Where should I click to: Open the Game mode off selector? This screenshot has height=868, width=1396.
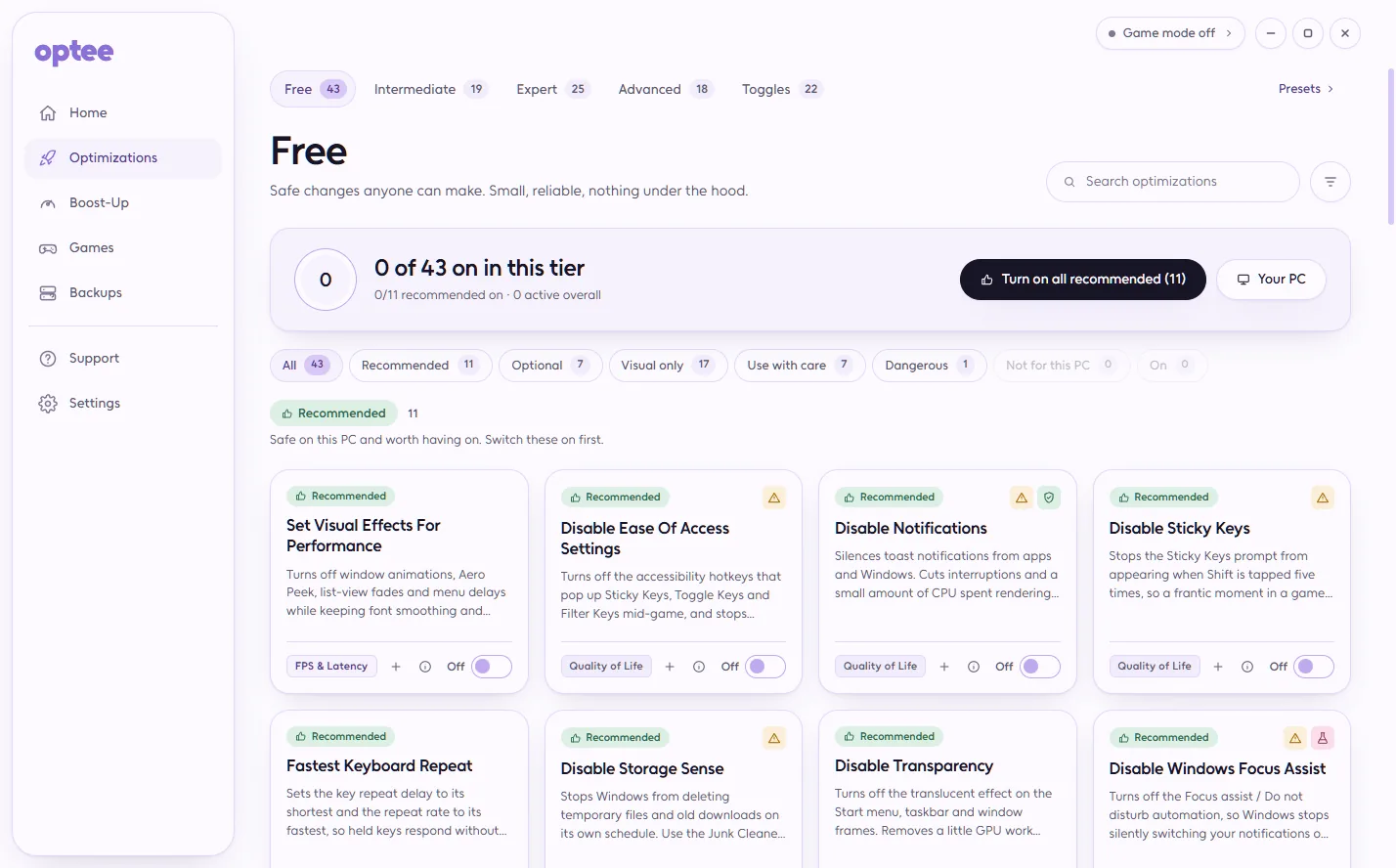pyautogui.click(x=1170, y=33)
